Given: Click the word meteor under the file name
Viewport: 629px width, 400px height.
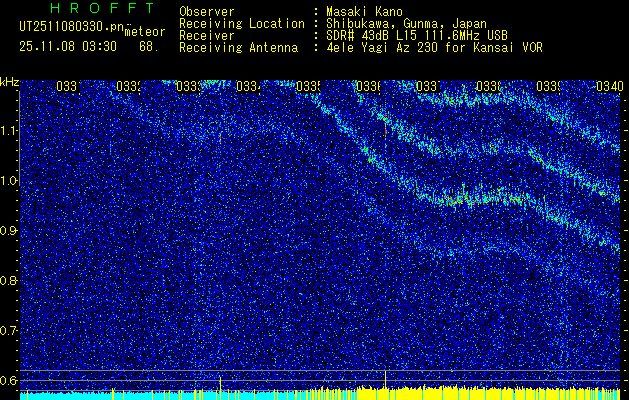Looking at the screenshot, I should coord(145,31).
